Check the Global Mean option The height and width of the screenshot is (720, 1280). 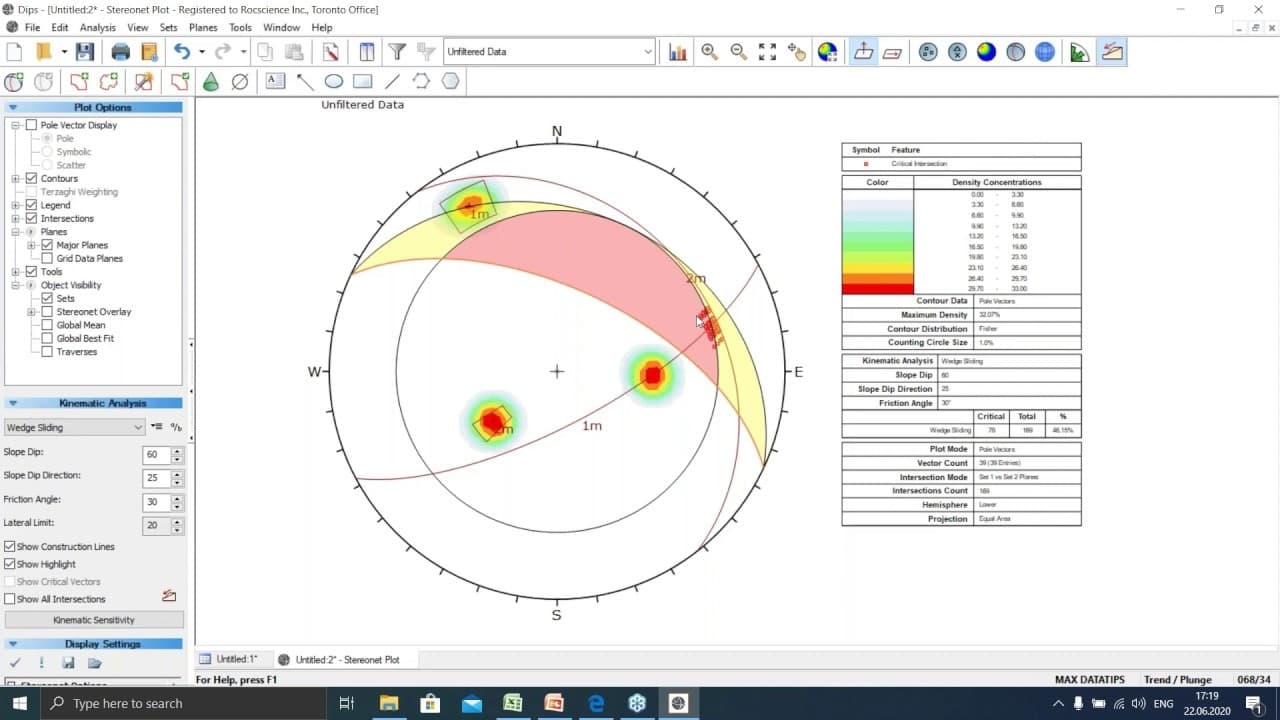pyautogui.click(x=47, y=325)
